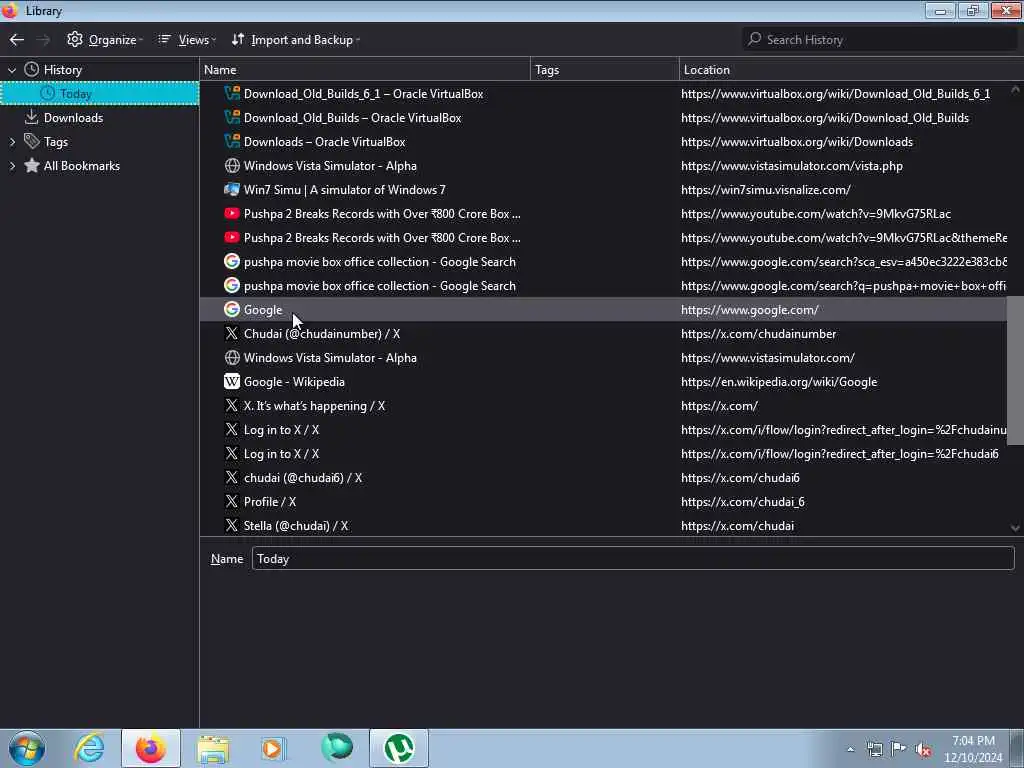
Task: Click Google icon of first pushpa search row
Action: click(232, 261)
